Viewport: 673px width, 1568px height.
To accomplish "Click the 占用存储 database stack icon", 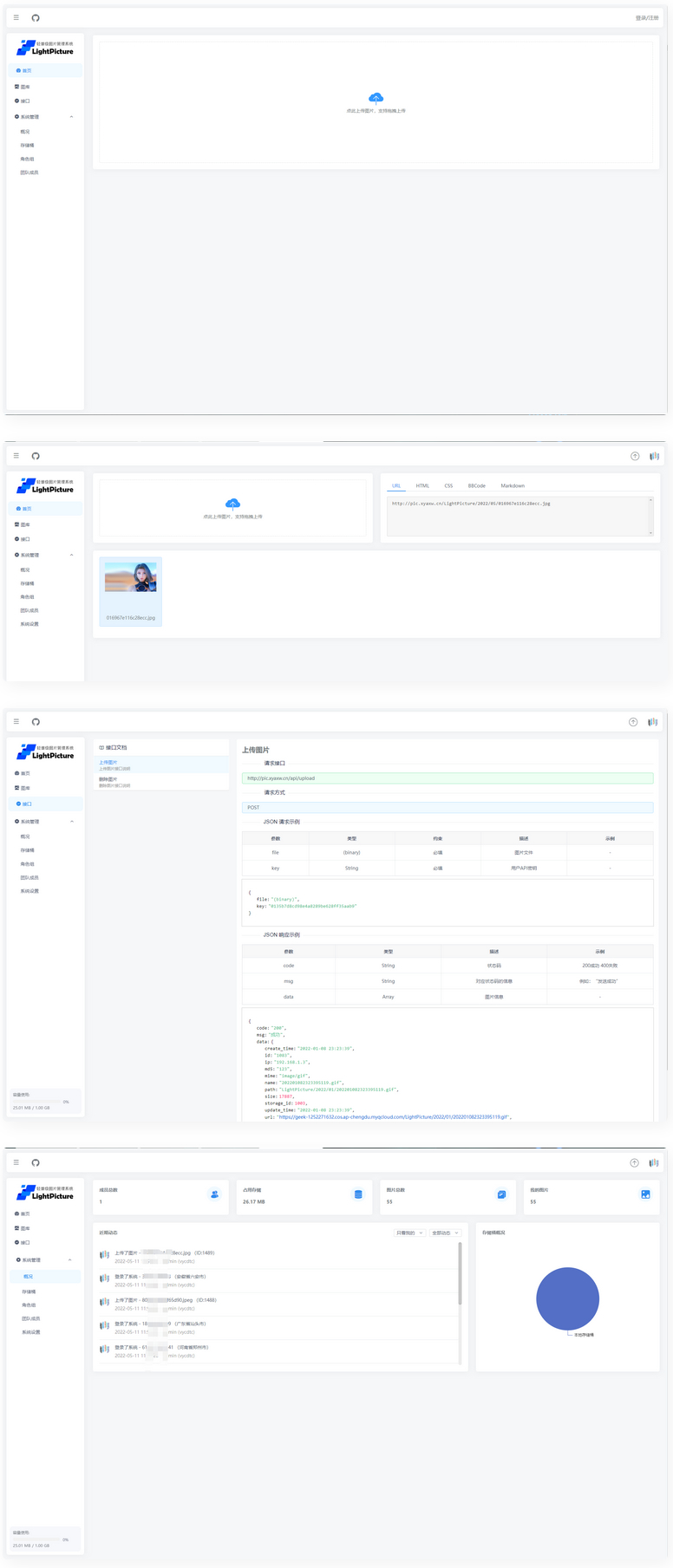I will pyautogui.click(x=358, y=1194).
